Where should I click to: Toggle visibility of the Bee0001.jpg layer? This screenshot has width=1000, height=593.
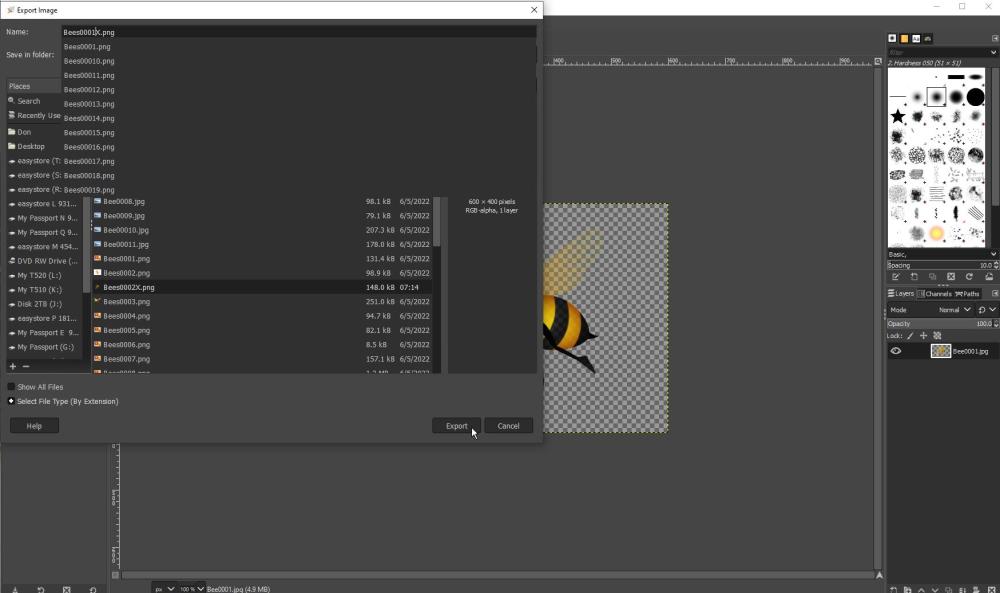[896, 351]
